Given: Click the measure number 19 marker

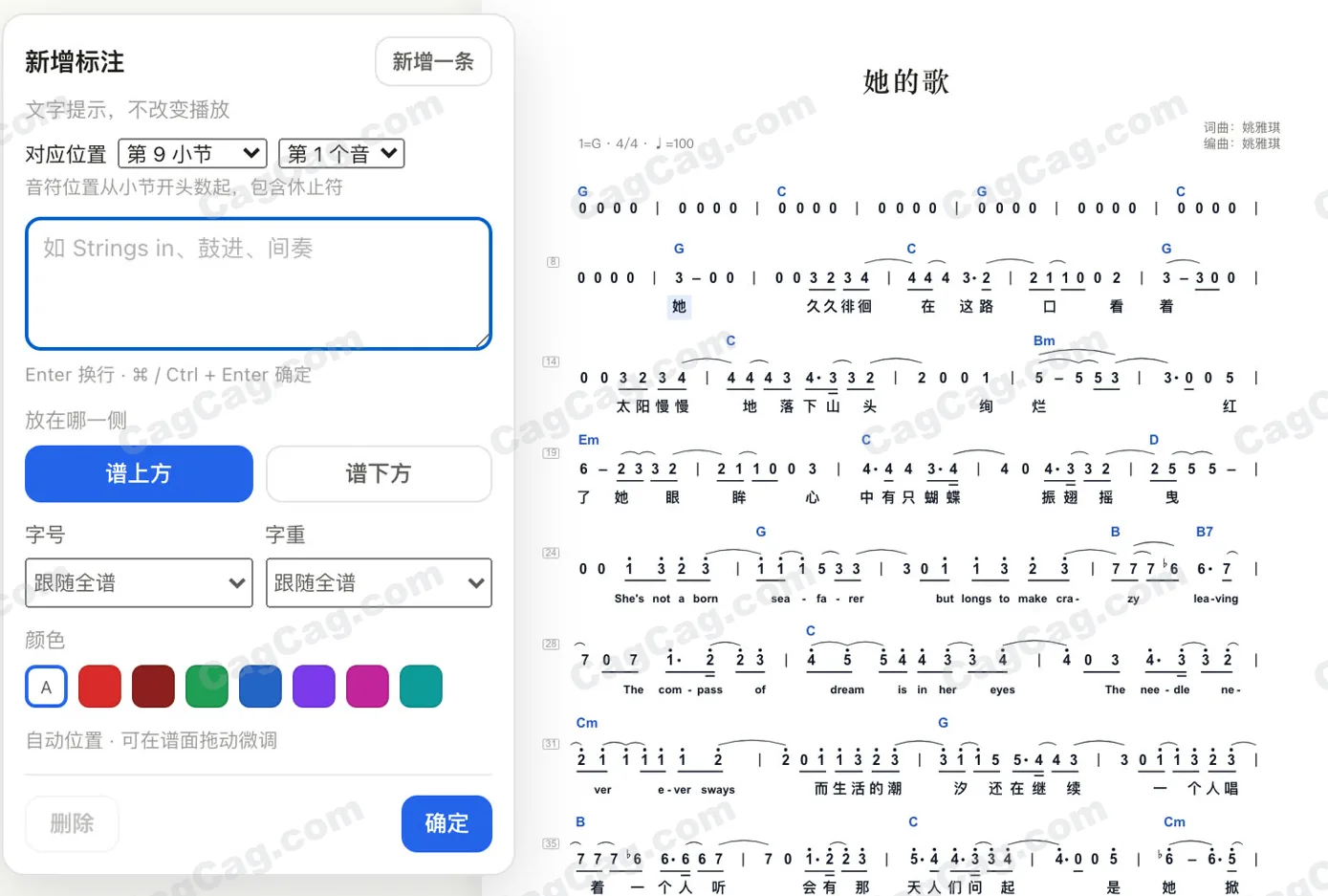Looking at the screenshot, I should (x=551, y=453).
